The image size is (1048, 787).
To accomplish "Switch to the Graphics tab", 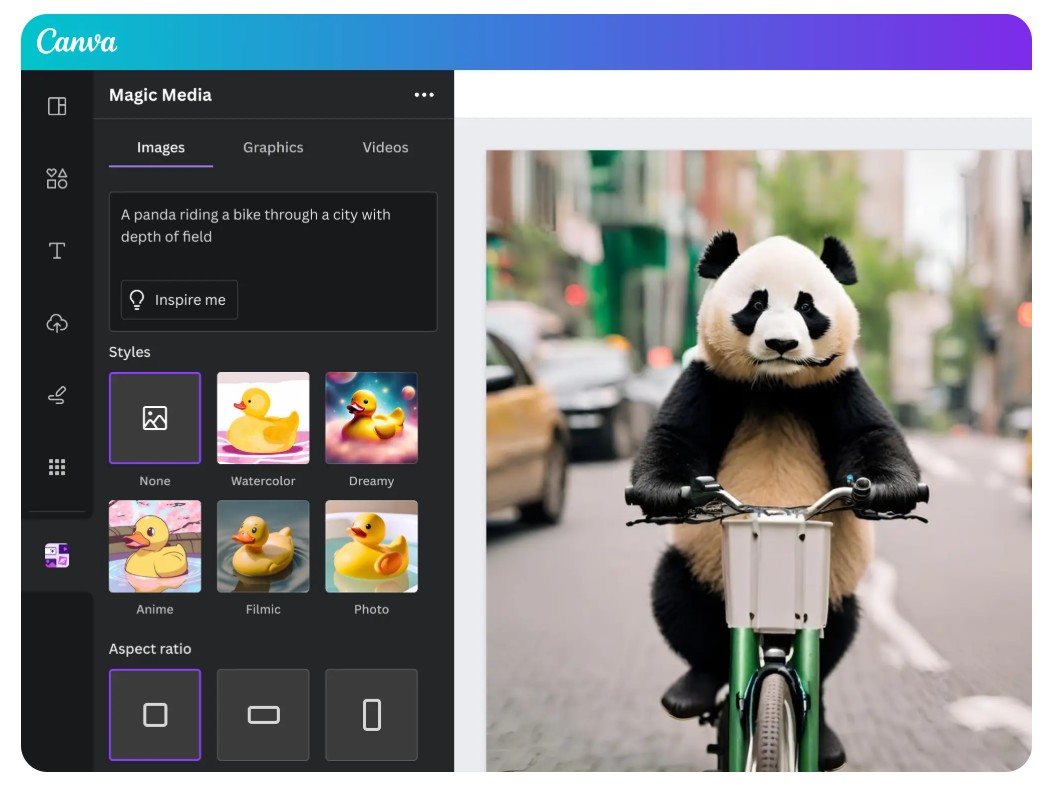I will pos(273,147).
